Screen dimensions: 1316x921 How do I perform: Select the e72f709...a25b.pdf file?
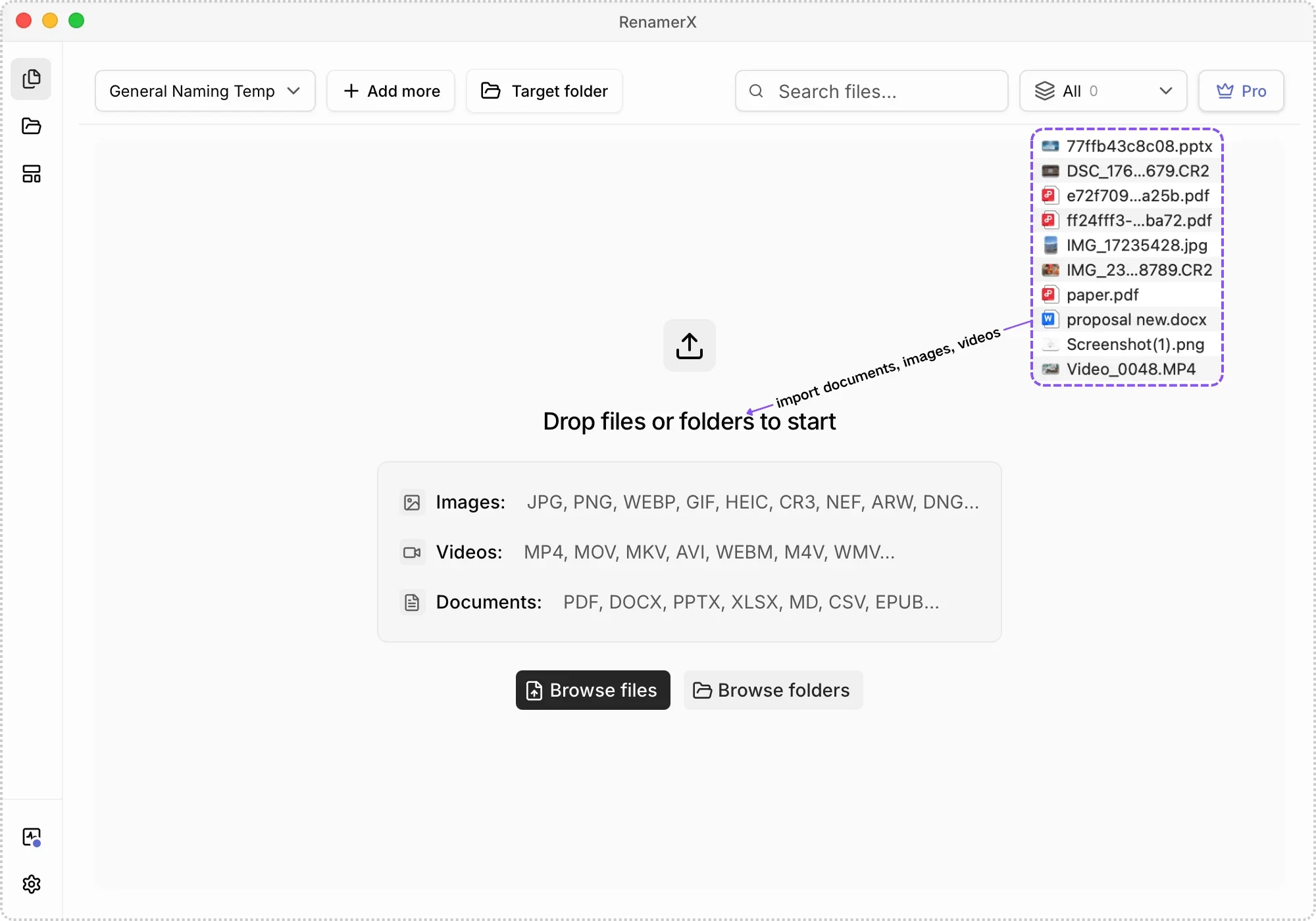coord(1127,196)
